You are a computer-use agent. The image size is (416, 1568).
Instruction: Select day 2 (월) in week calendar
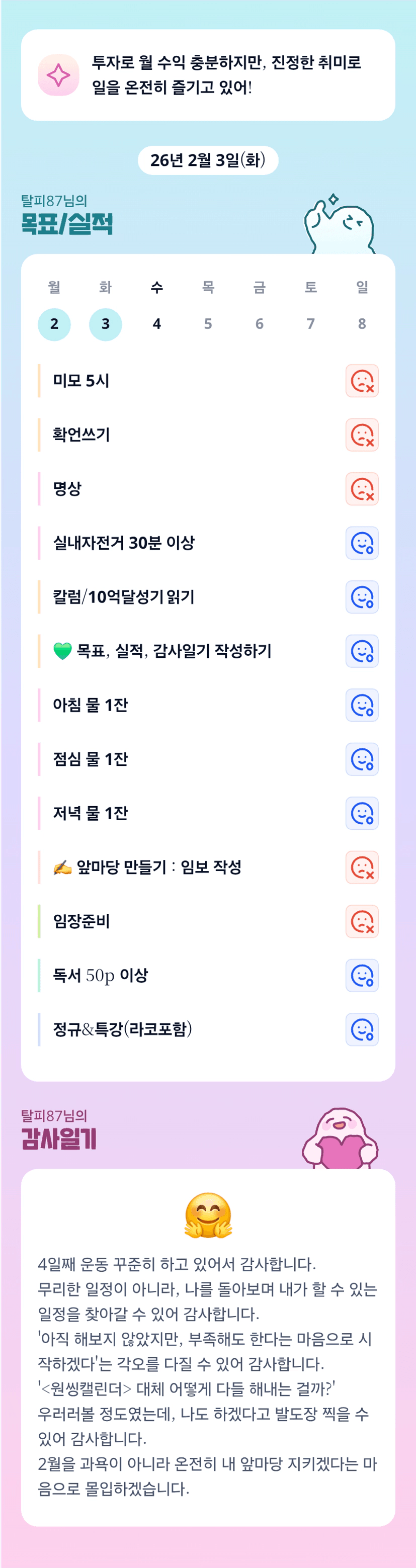coord(54,324)
